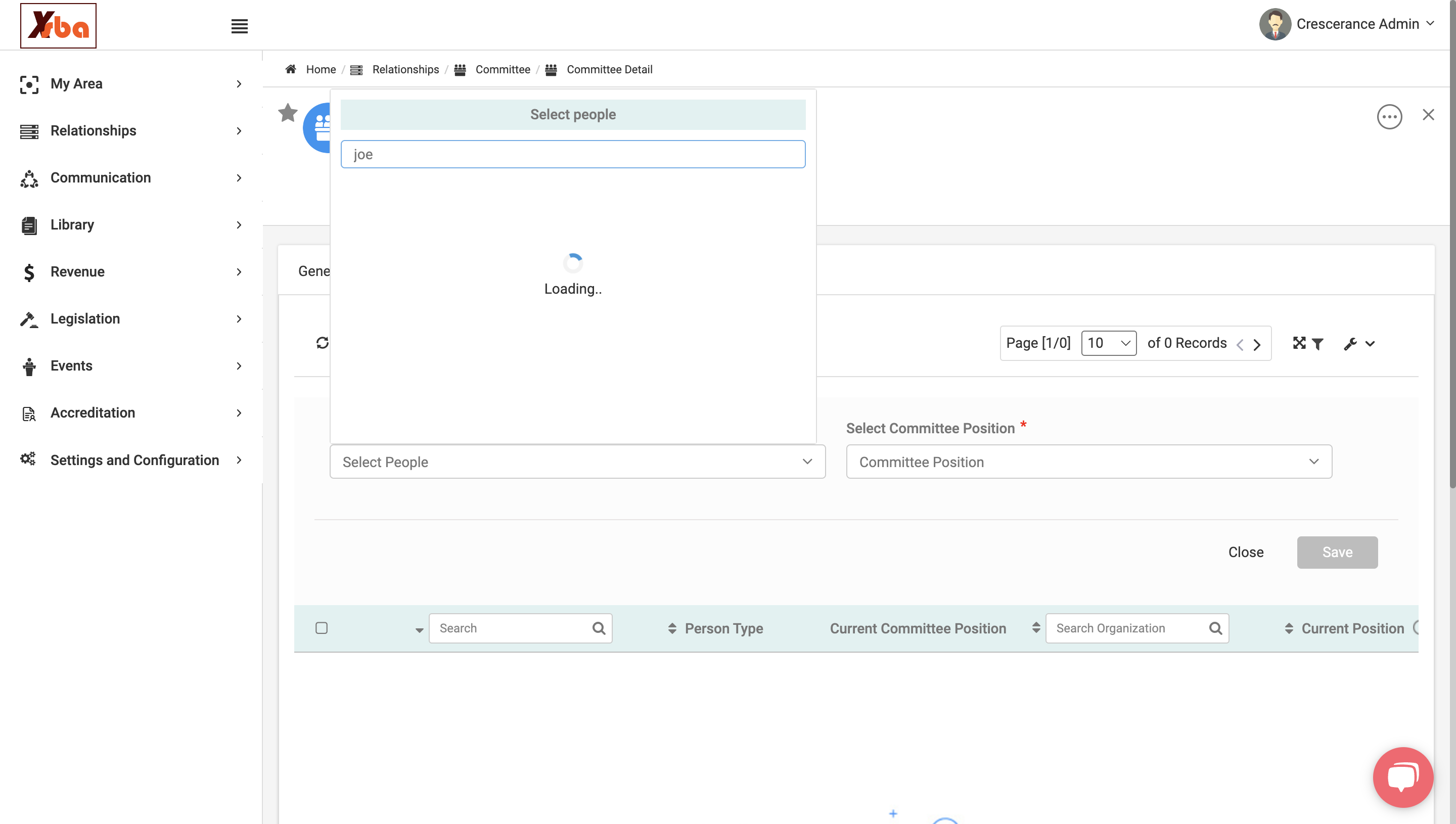Close the committee detail with X
Viewport: 1456px width, 824px height.
pos(1428,115)
